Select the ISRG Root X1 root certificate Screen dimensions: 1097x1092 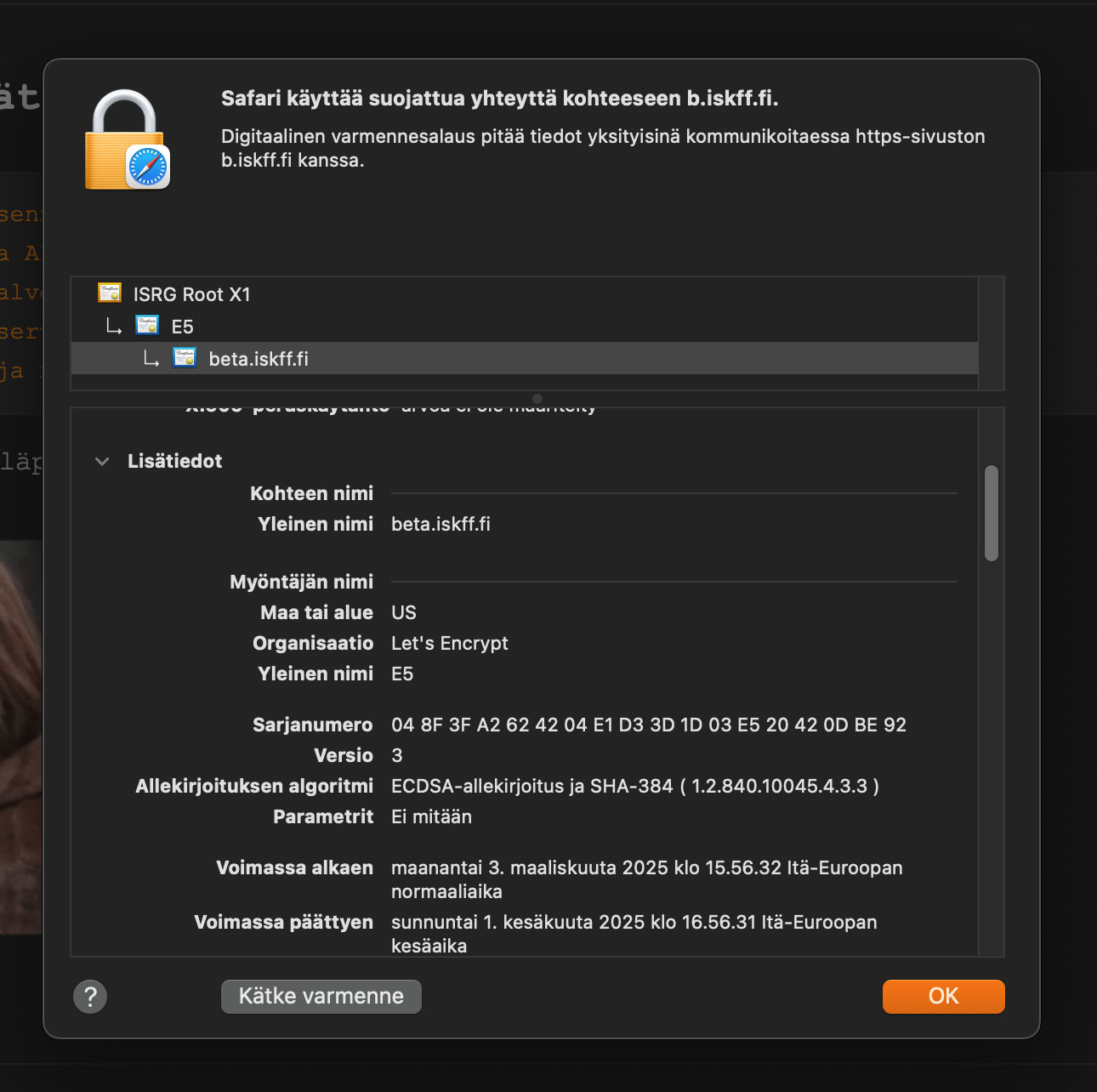click(x=191, y=294)
